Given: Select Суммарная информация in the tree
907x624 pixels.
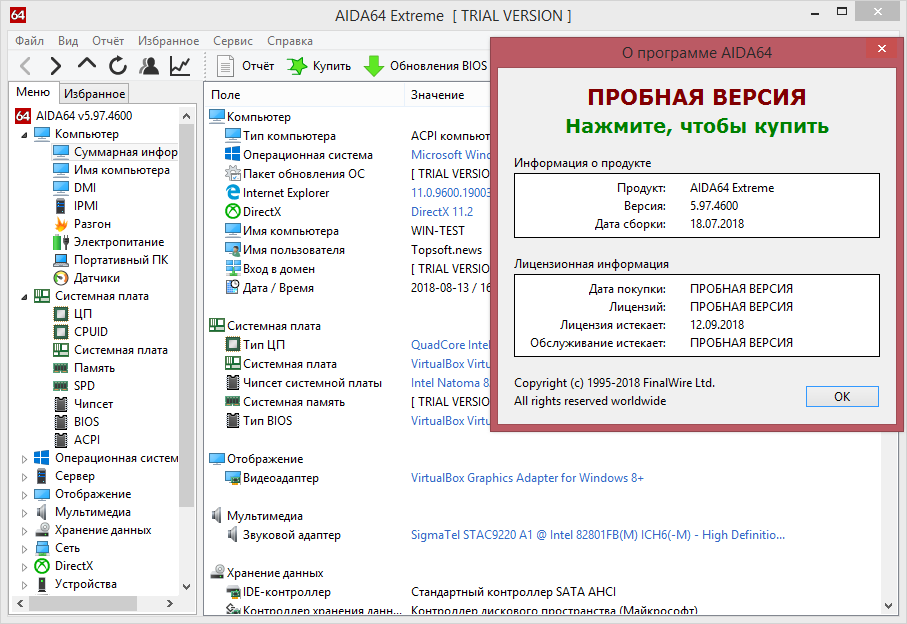Looking at the screenshot, I should click(126, 152).
